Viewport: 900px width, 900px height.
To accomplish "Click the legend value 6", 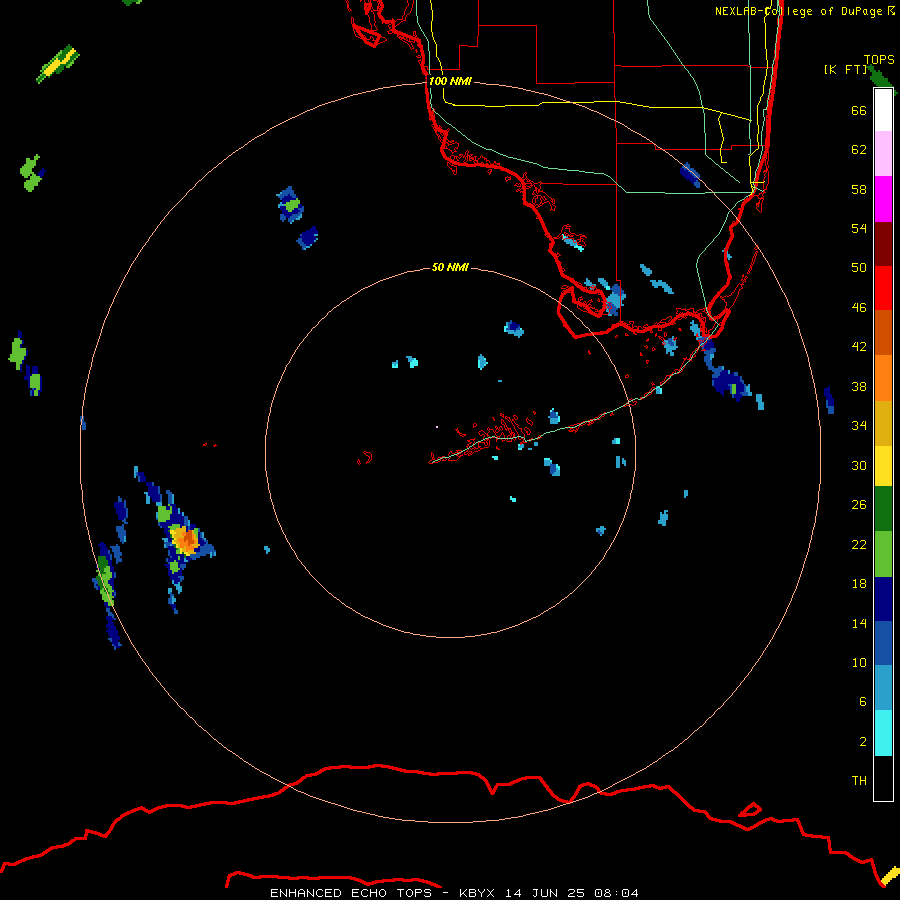I will click(x=863, y=701).
